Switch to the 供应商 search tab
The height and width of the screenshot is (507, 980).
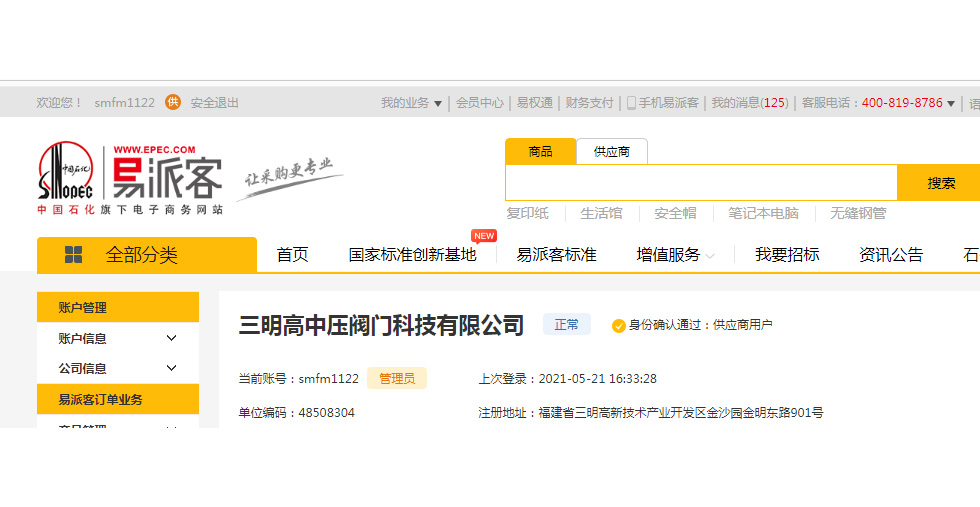coord(612,151)
